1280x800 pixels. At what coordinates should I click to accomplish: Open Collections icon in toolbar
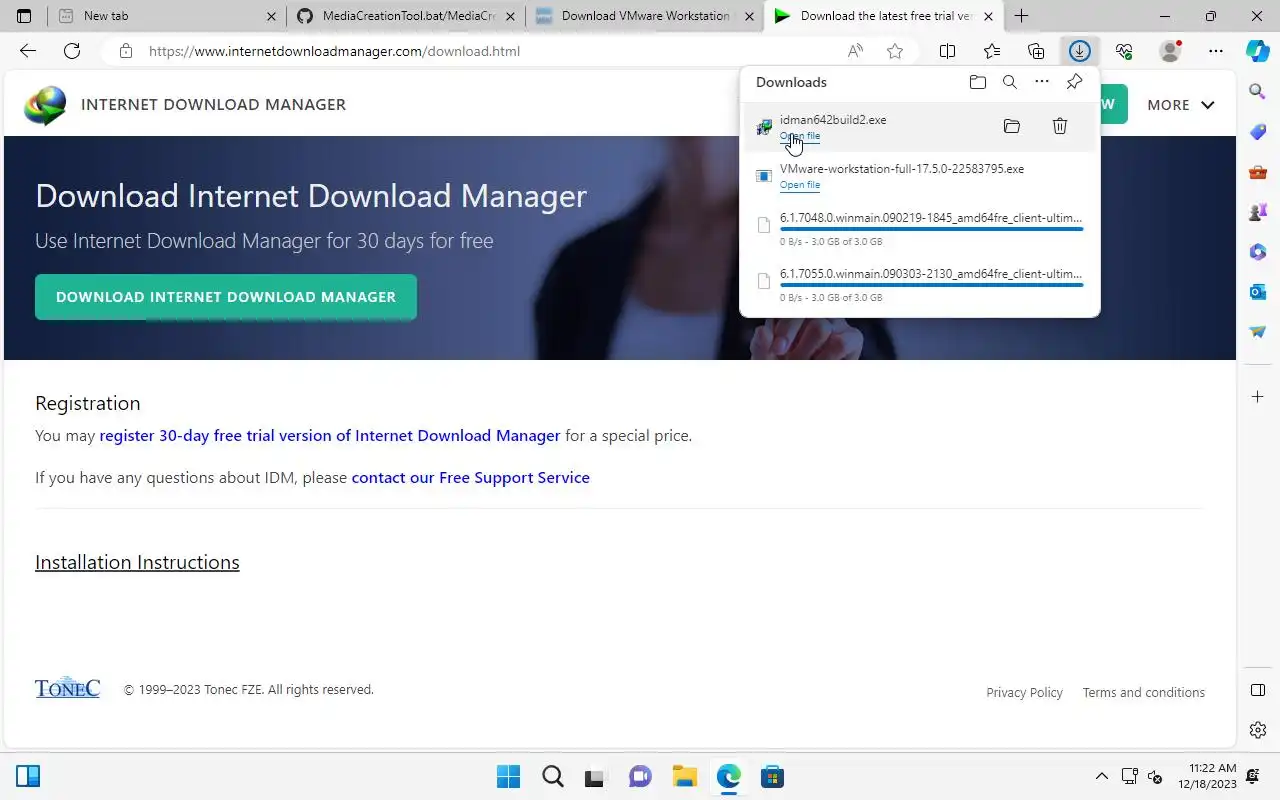(x=1036, y=51)
